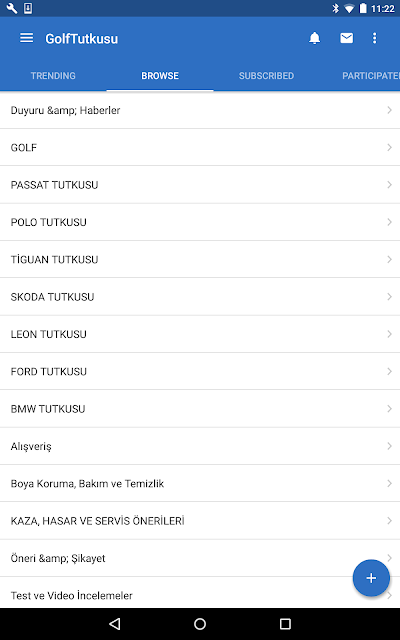The image size is (400, 640).
Task: Expand chevron beside Duyuru & Haberler
Action: click(x=389, y=110)
